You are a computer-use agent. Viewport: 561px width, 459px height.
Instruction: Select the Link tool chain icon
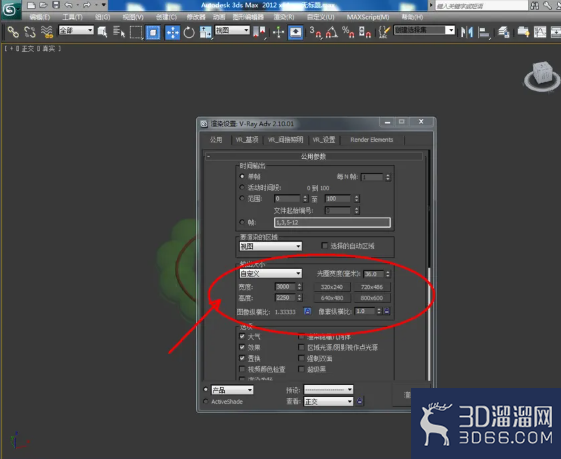coord(13,33)
